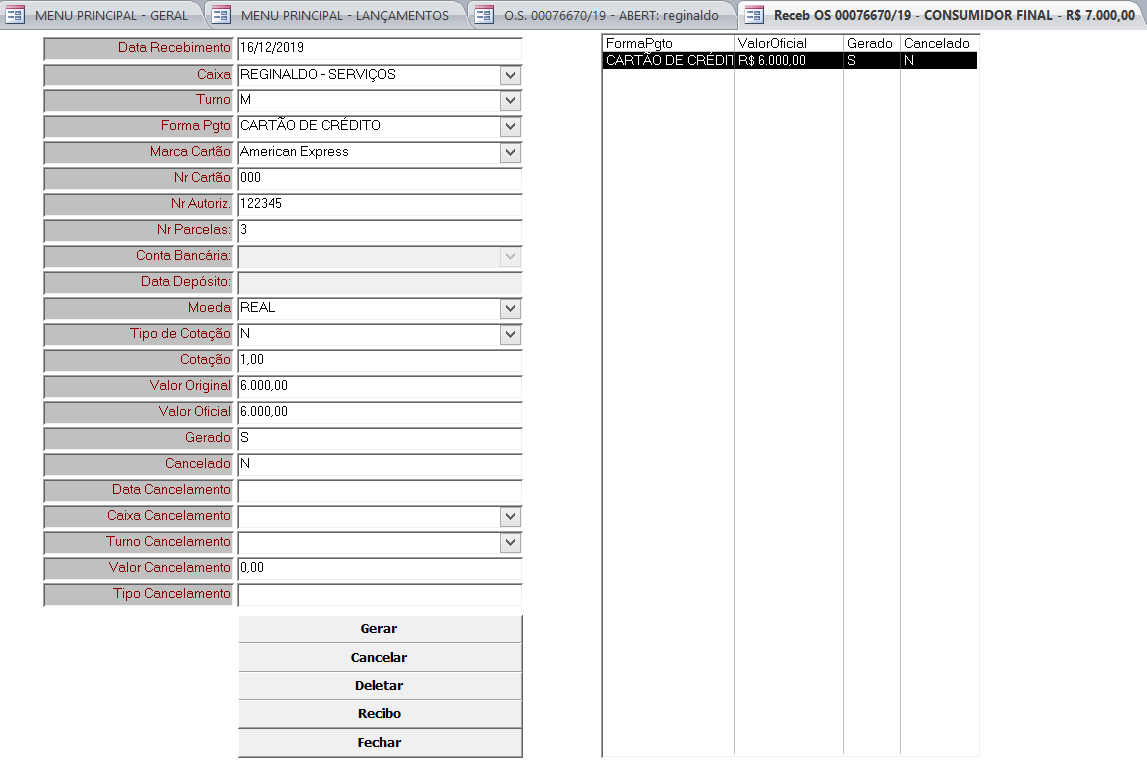Open MENU PRINCIPAL - LANÇAMENTOS tab

pyautogui.click(x=344, y=15)
